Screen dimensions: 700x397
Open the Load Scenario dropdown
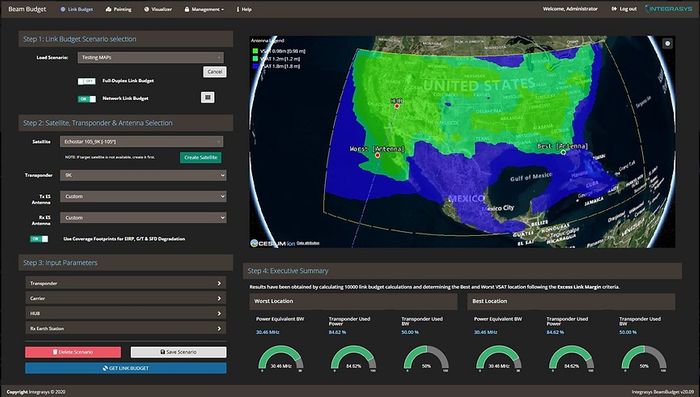[x=151, y=57]
